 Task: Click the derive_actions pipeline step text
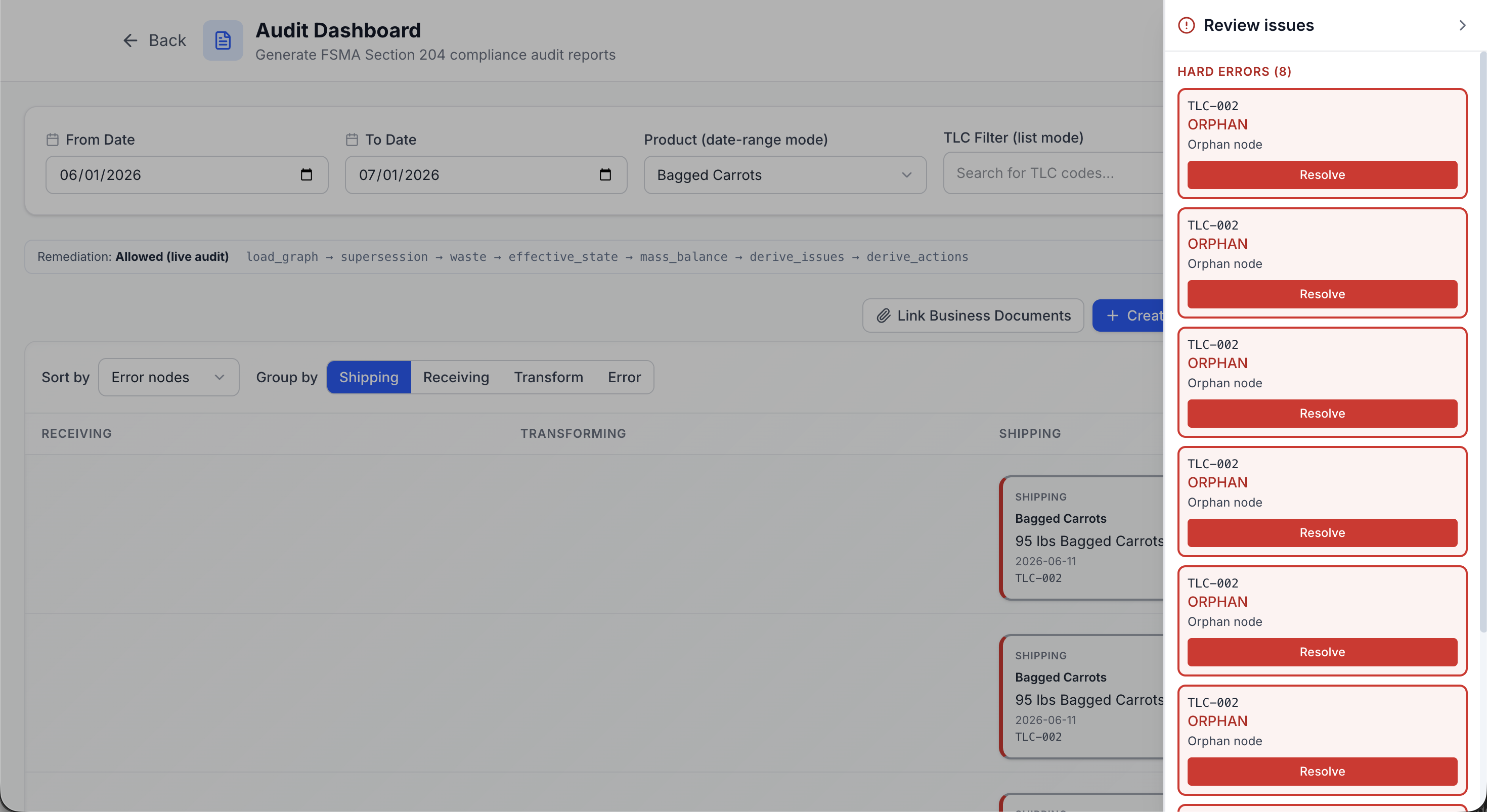tap(917, 257)
